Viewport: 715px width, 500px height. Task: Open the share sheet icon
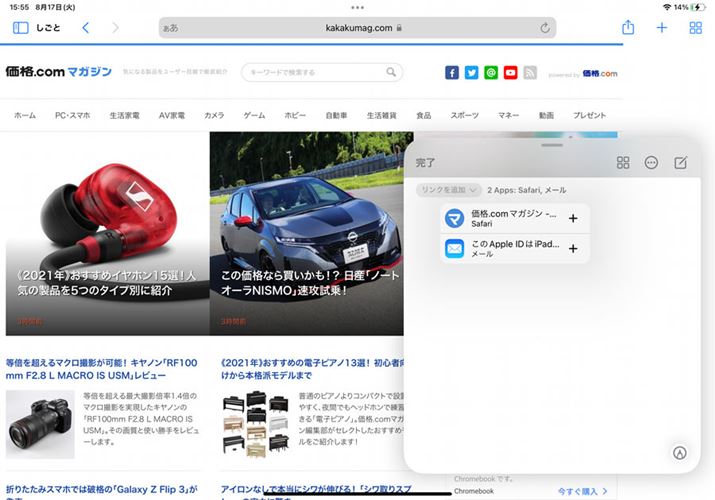coord(628,28)
